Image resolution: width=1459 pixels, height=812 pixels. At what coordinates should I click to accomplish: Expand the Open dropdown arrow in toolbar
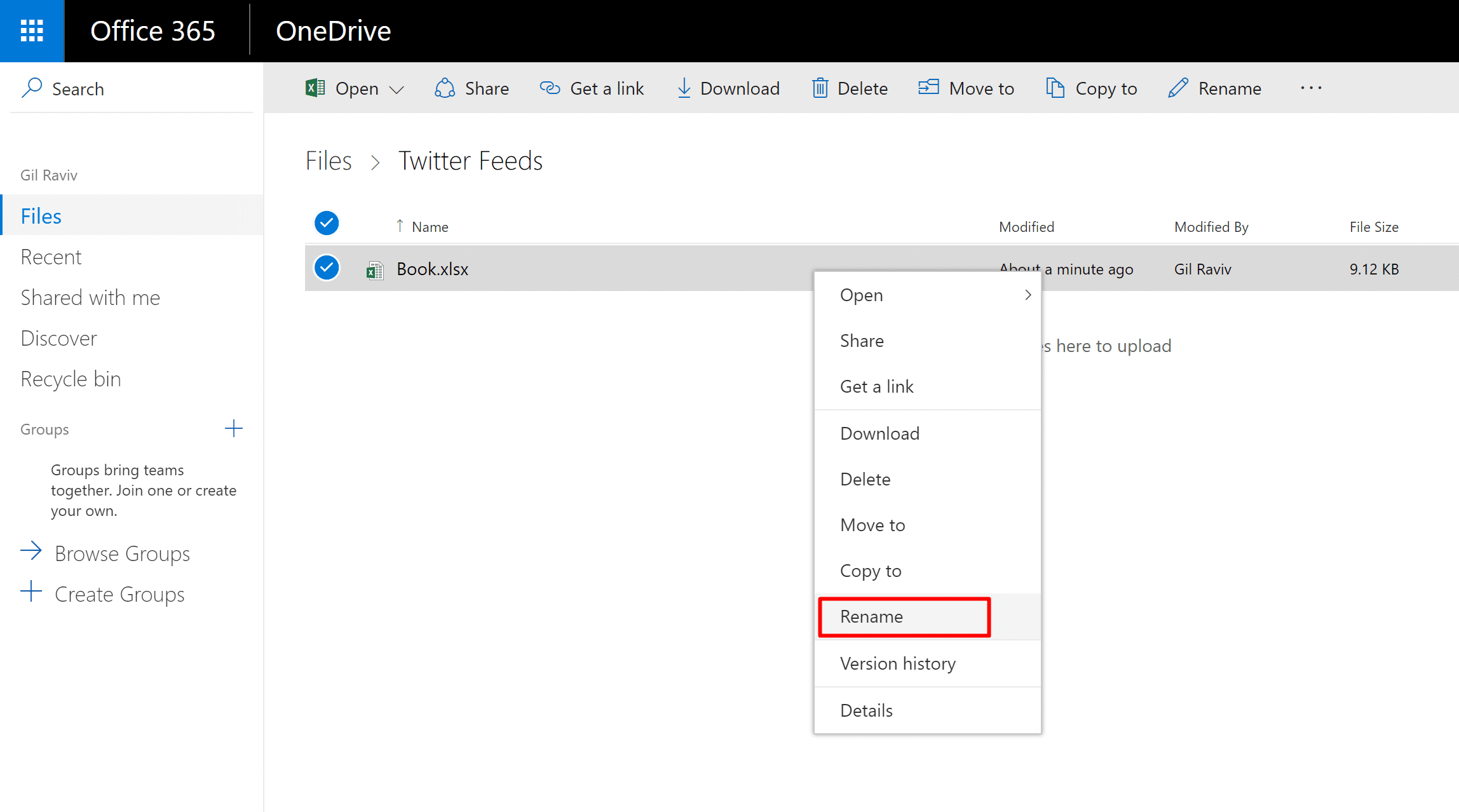(x=397, y=90)
